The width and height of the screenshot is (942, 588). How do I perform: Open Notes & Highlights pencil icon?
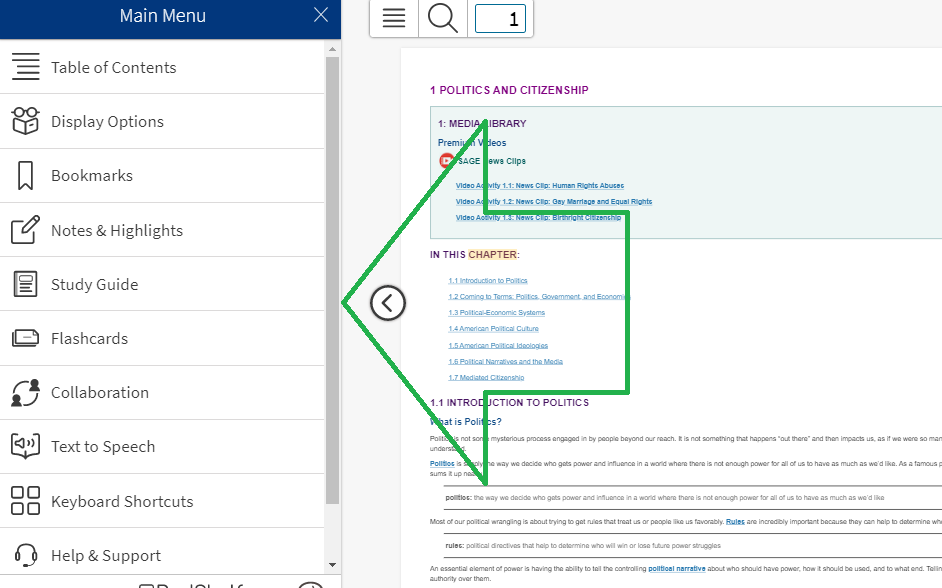(26, 230)
